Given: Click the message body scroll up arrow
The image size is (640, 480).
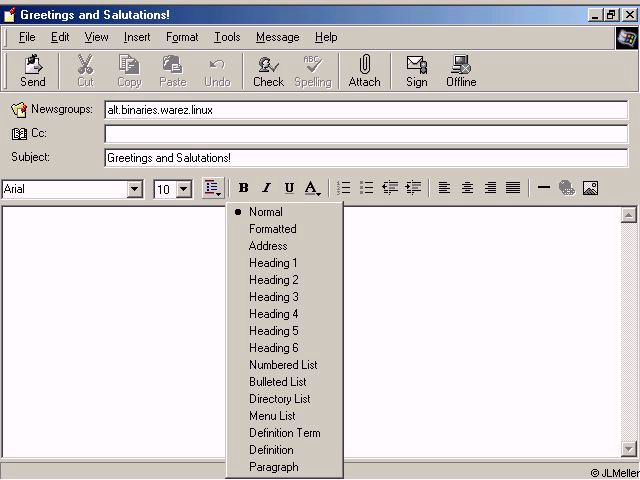Looking at the screenshot, I should tap(629, 215).
